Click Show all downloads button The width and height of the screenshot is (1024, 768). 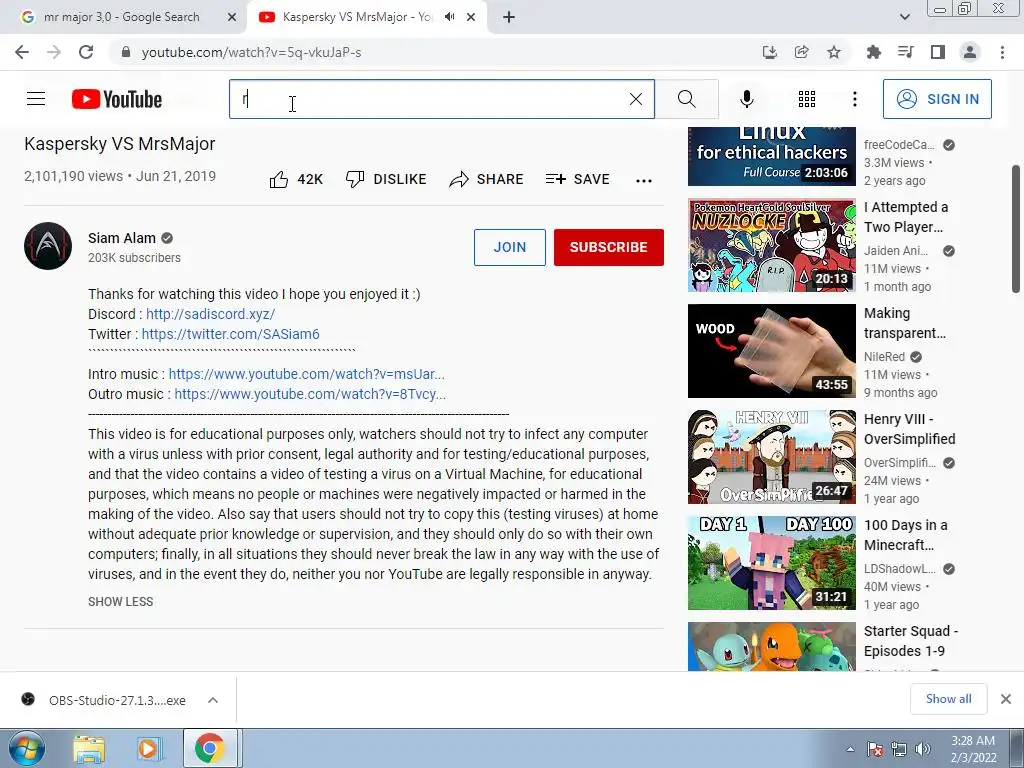pos(948,699)
